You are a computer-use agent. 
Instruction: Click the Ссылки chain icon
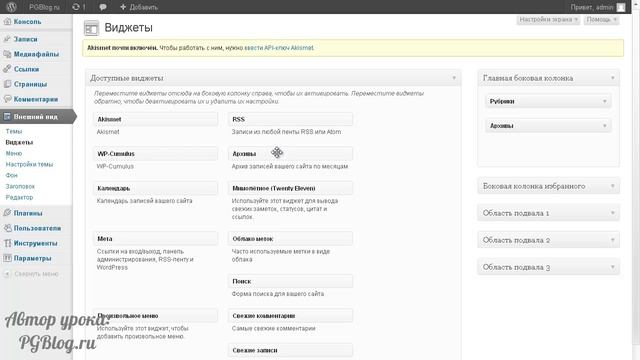coord(7,69)
